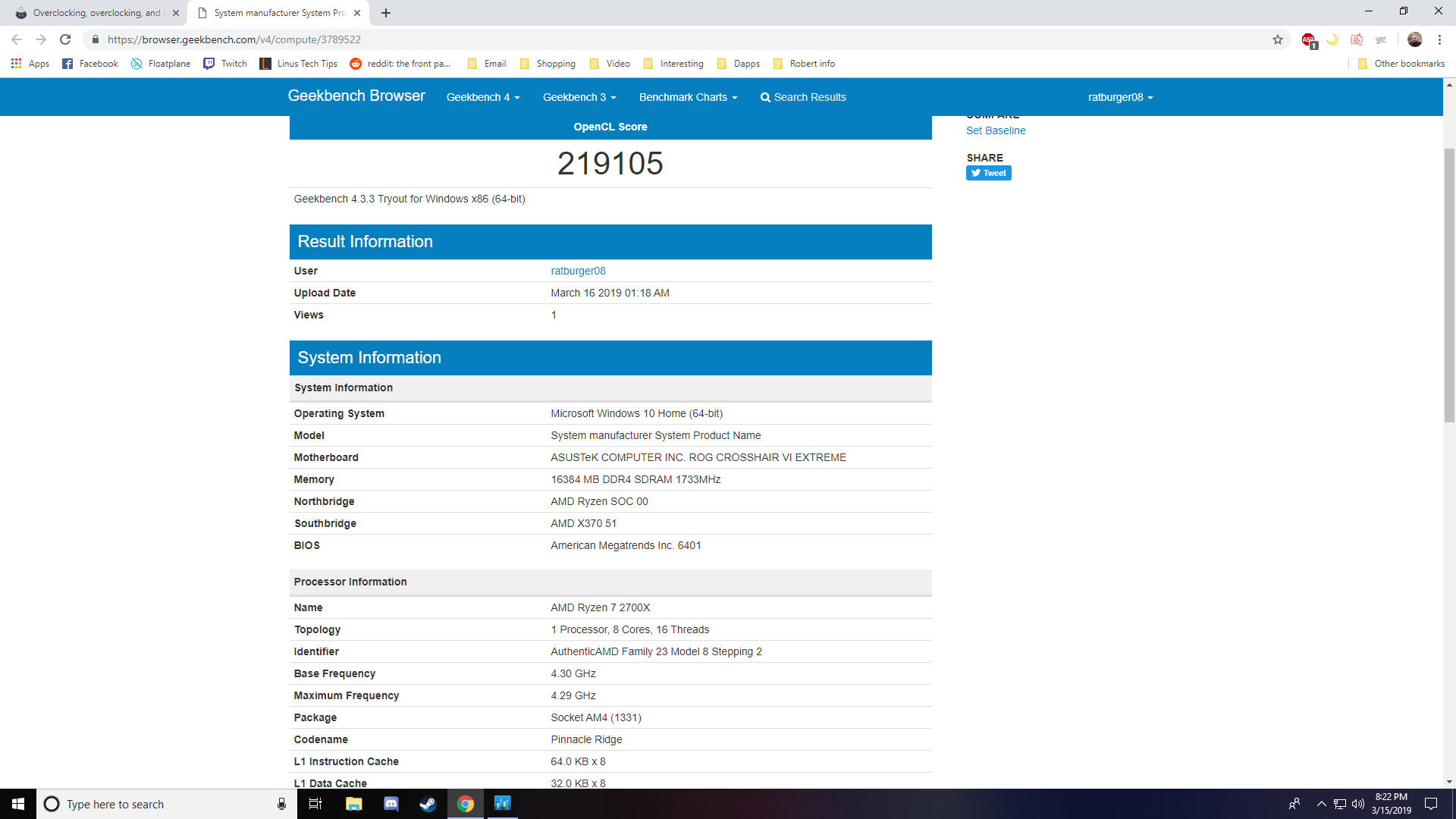Open ratburger08 account dropdown
Image resolution: width=1456 pixels, height=819 pixels.
pos(1120,97)
